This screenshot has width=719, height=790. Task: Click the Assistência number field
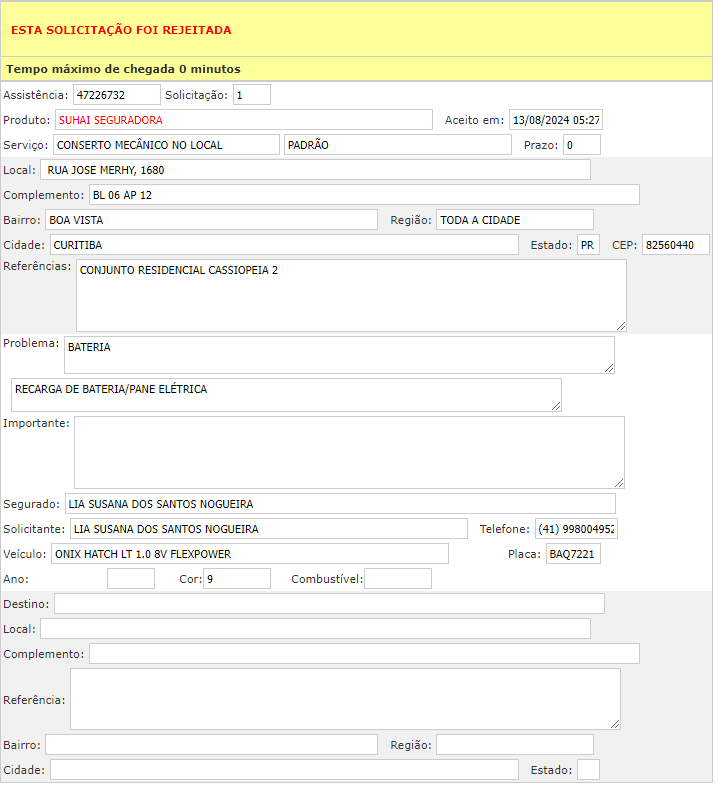click(116, 95)
